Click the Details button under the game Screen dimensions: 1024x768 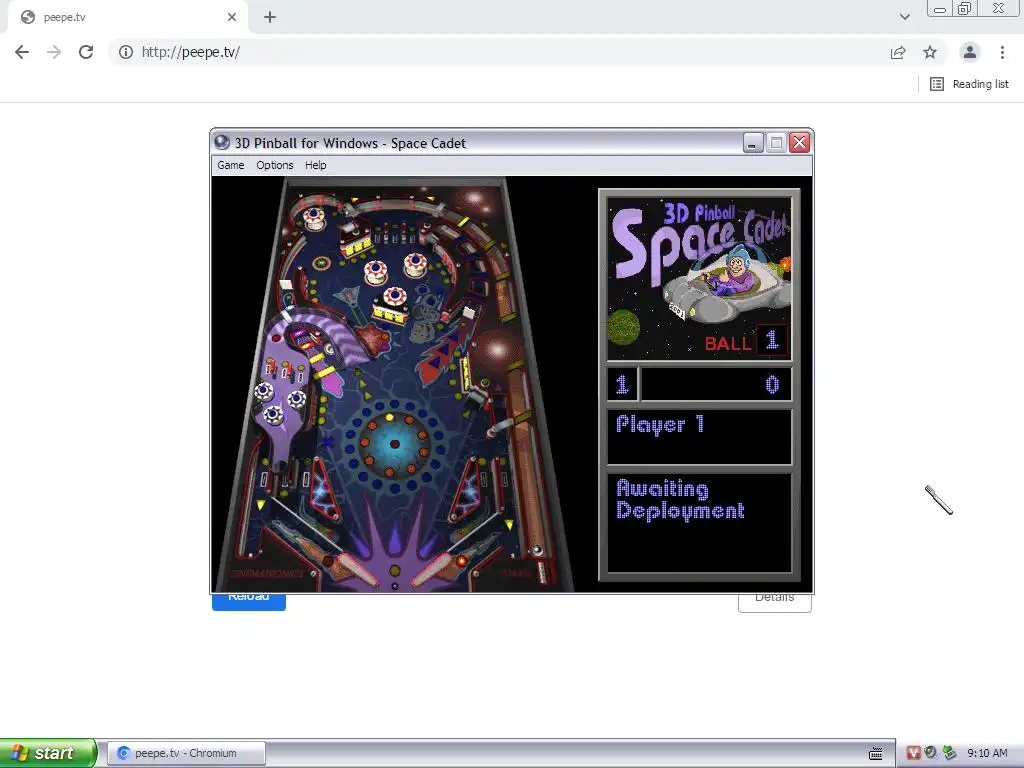coord(775,602)
